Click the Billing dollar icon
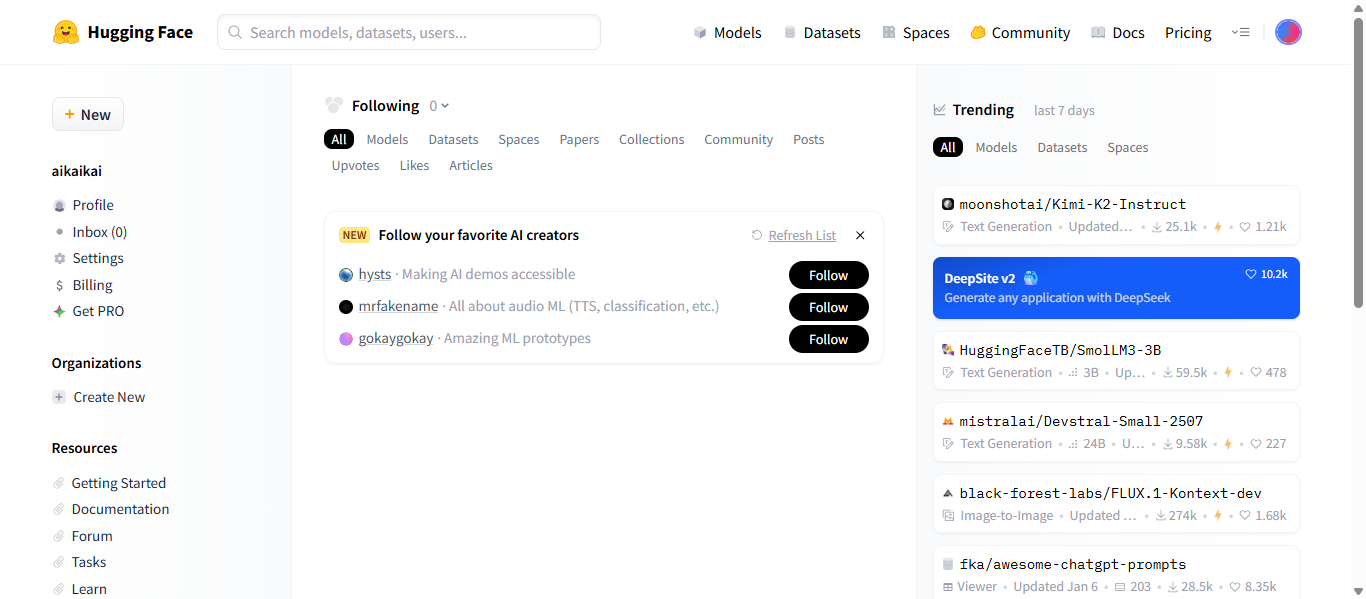Image resolution: width=1366 pixels, height=599 pixels. click(x=59, y=285)
